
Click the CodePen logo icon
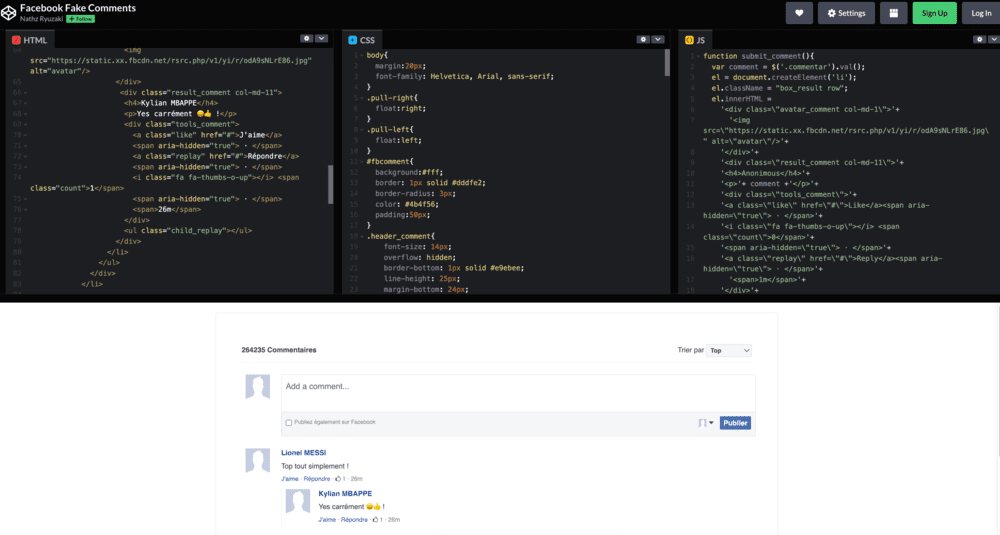[8, 13]
